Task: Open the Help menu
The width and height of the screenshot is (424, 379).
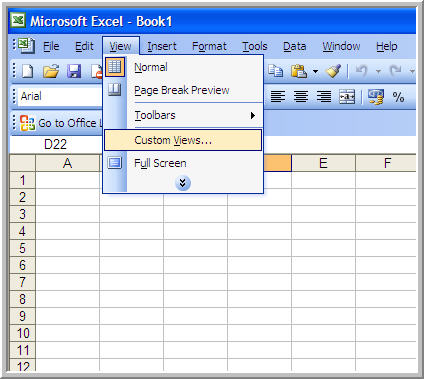Action: 387,46
